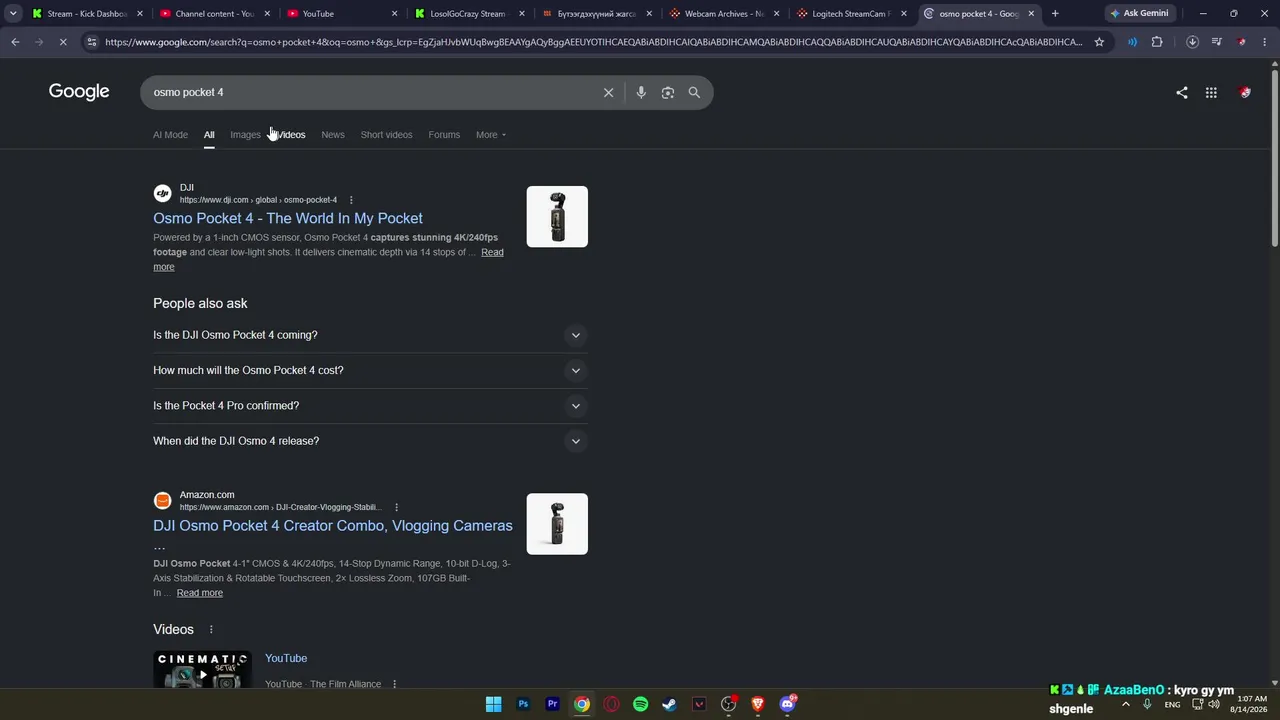This screenshot has width=1280, height=720.
Task: Click the Ask Gemini button
Action: pyautogui.click(x=1139, y=14)
